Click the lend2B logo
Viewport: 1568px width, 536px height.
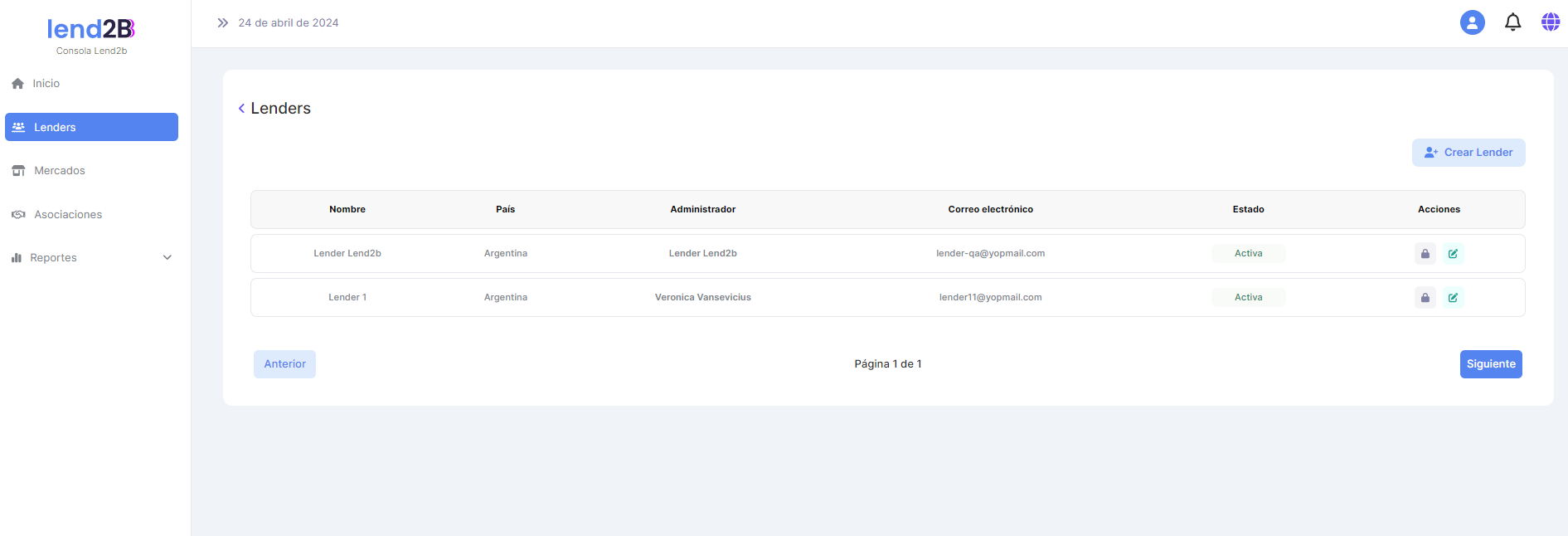(x=91, y=30)
